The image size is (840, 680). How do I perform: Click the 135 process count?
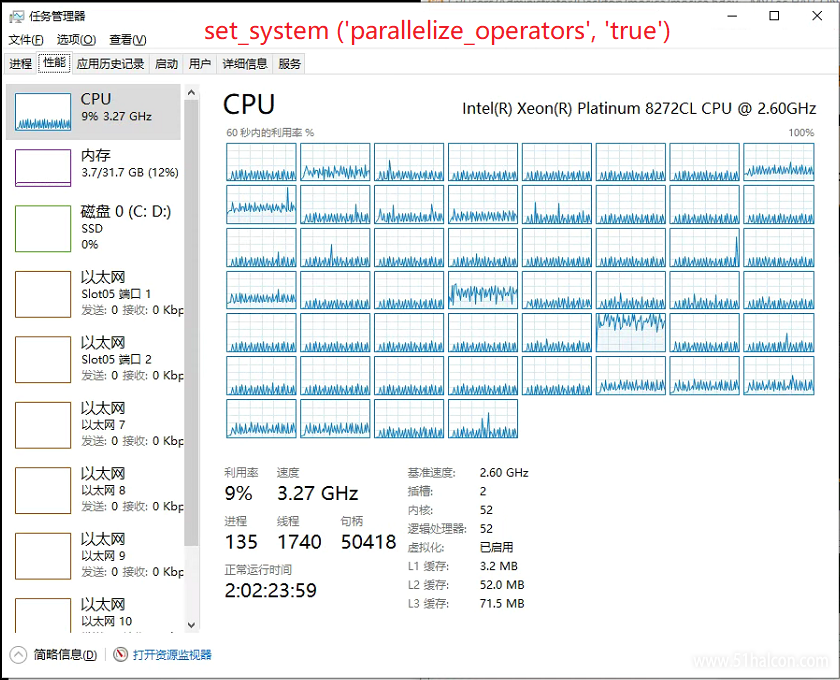(x=241, y=542)
